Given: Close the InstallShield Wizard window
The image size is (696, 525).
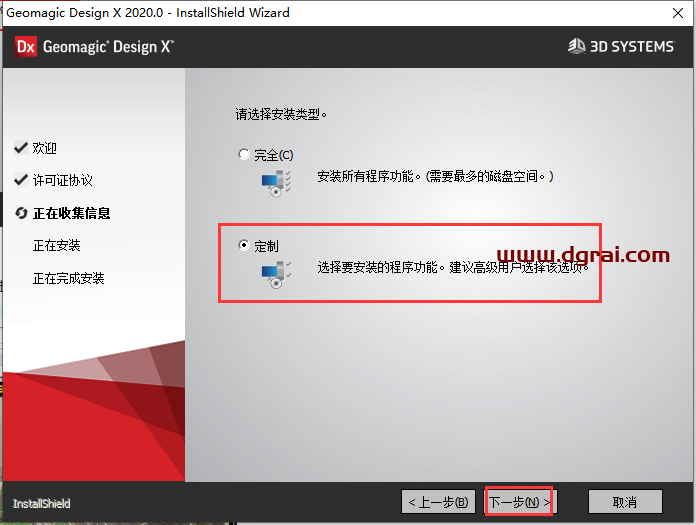Looking at the screenshot, I should point(678,13).
